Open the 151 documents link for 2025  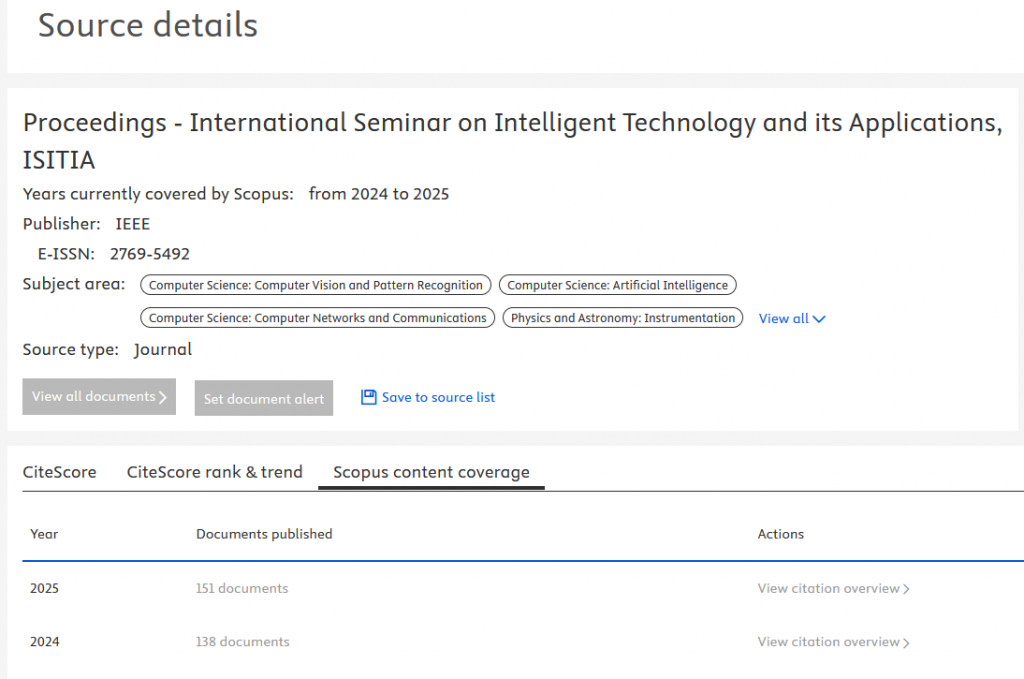pyautogui.click(x=242, y=588)
